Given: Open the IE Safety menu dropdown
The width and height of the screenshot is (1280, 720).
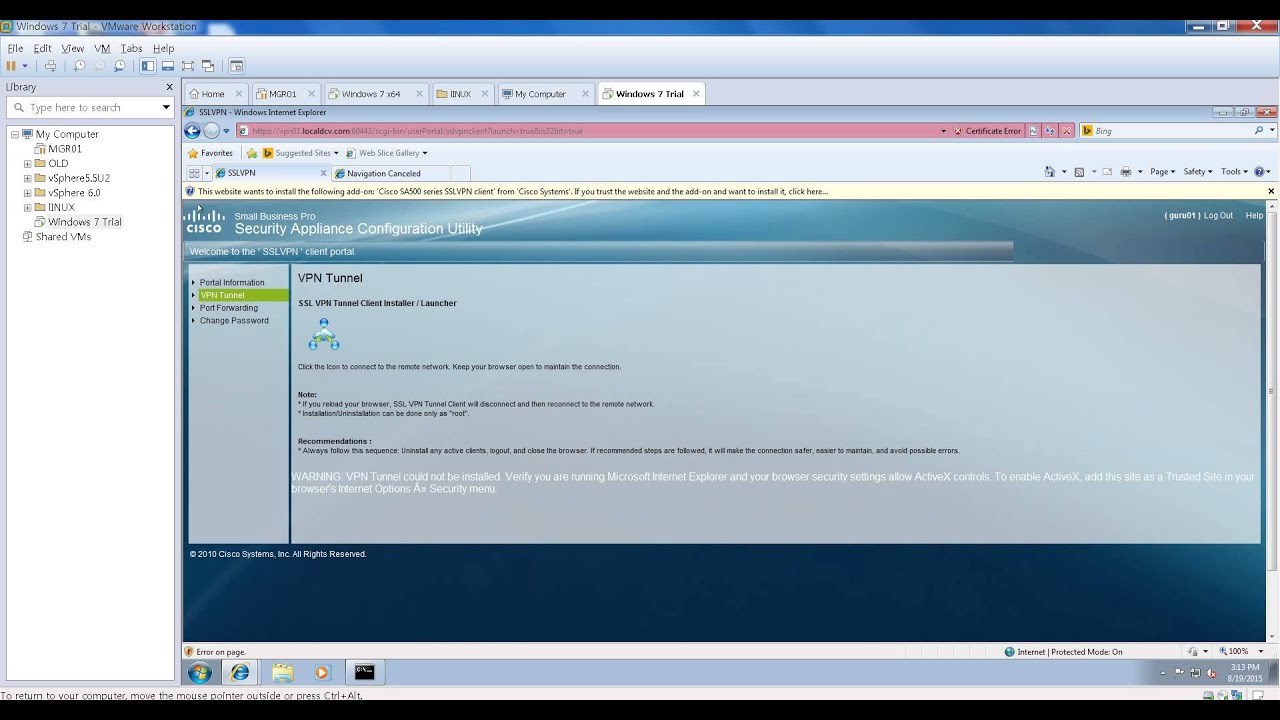Looking at the screenshot, I should pyautogui.click(x=1198, y=172).
